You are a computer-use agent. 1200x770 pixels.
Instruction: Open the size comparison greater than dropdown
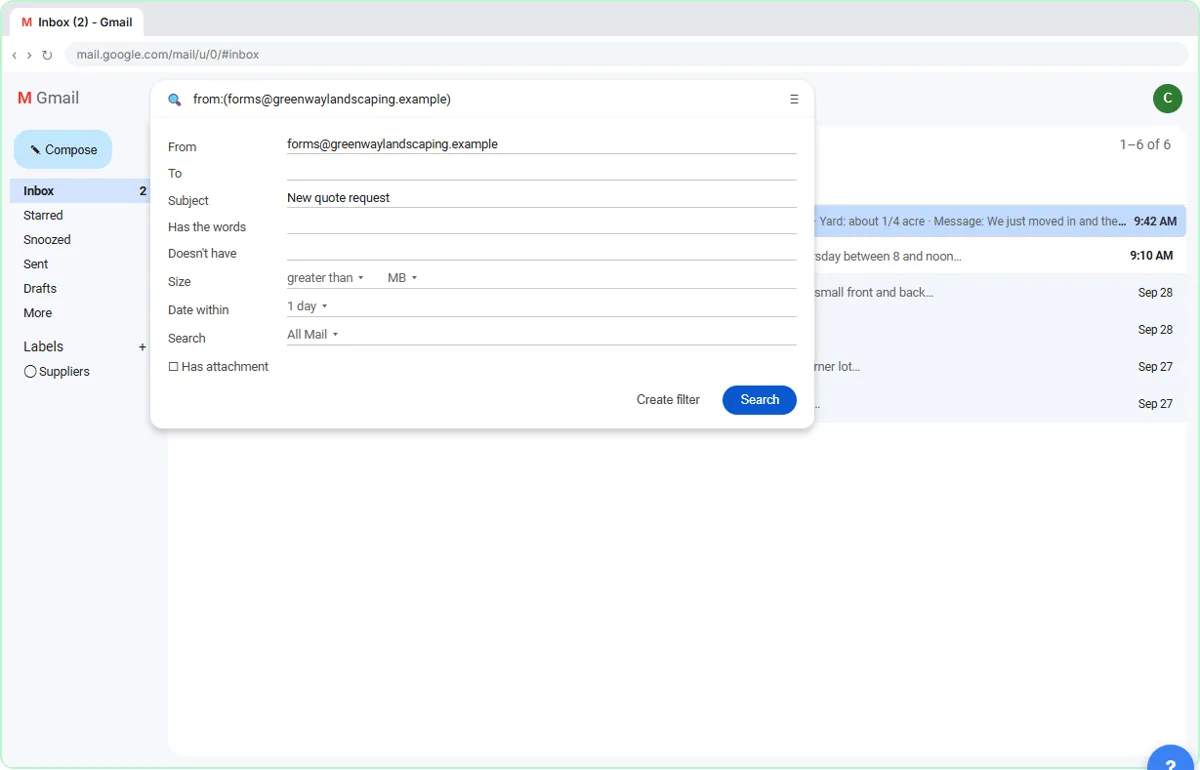tap(326, 278)
